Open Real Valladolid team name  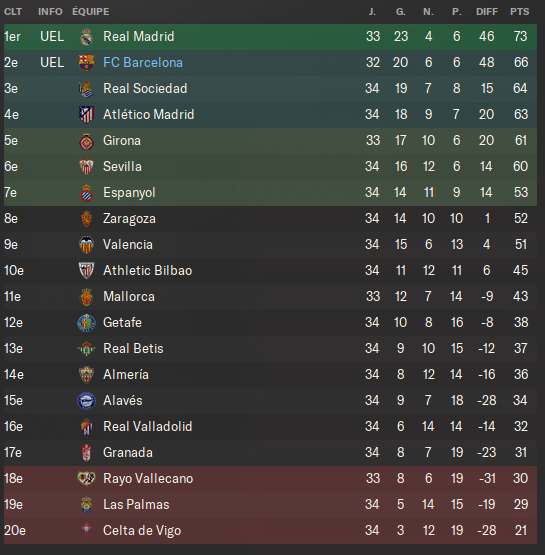tap(148, 427)
